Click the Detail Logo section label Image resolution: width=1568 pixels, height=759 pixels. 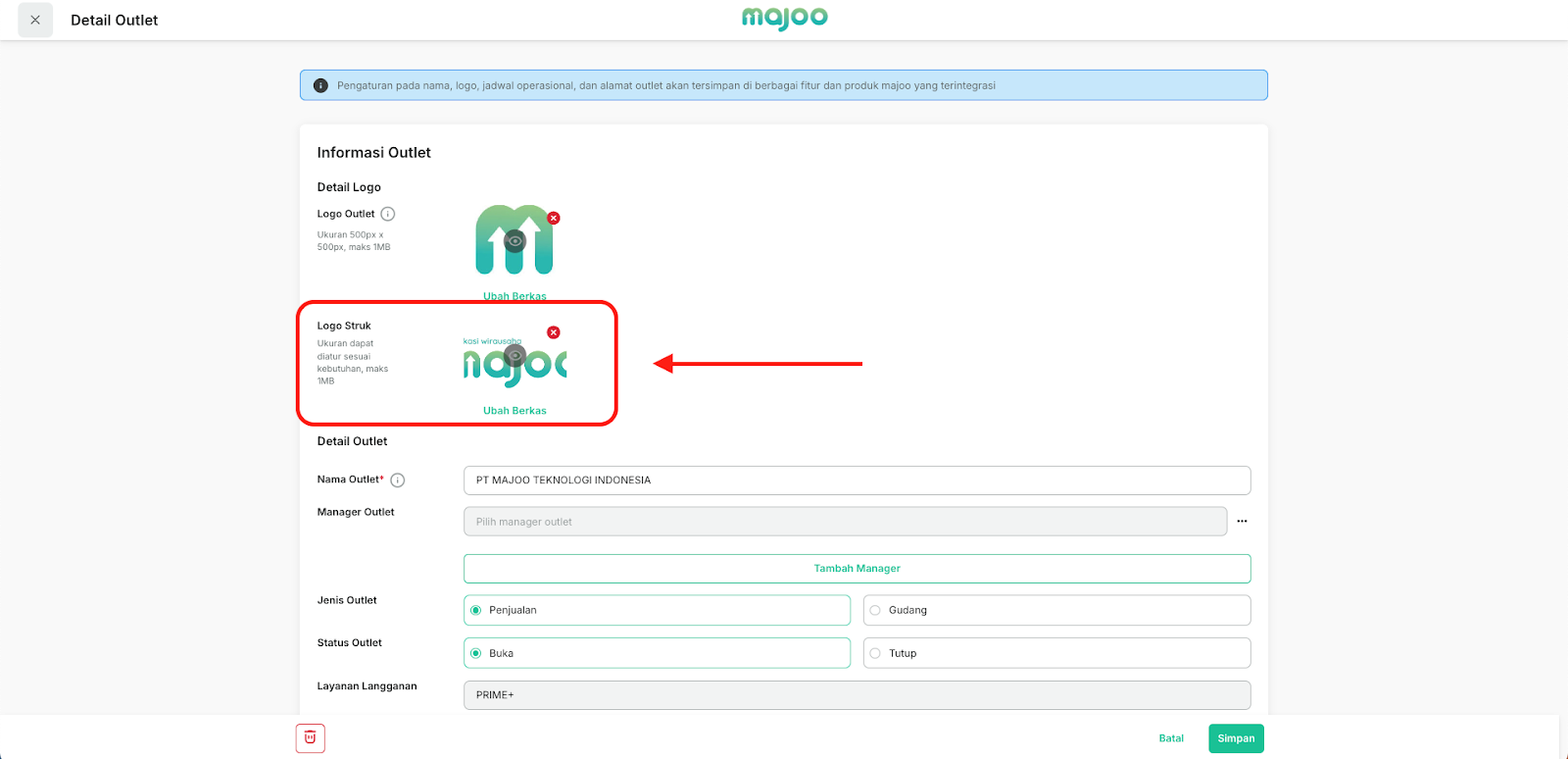pos(349,187)
